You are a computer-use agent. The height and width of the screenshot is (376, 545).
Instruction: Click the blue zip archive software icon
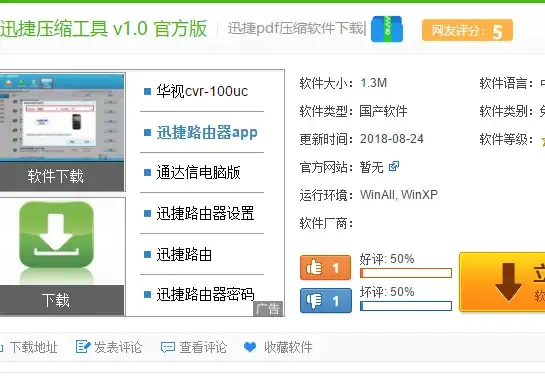pos(387,29)
